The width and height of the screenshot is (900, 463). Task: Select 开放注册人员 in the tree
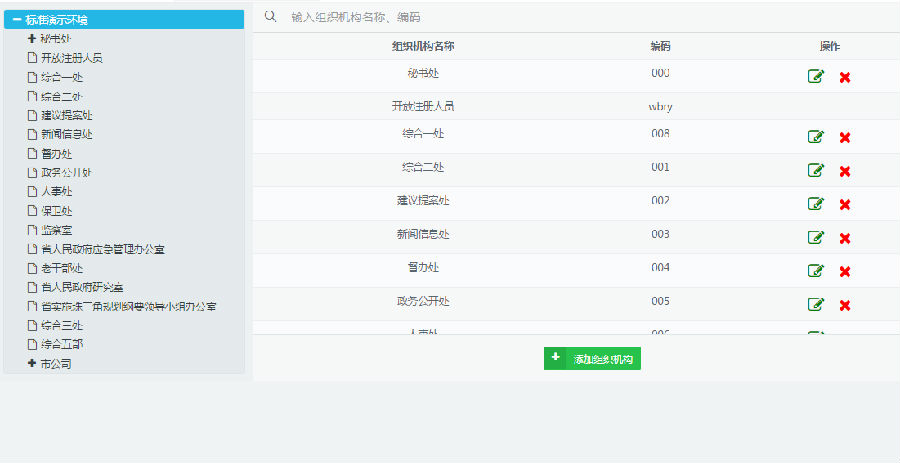click(71, 58)
